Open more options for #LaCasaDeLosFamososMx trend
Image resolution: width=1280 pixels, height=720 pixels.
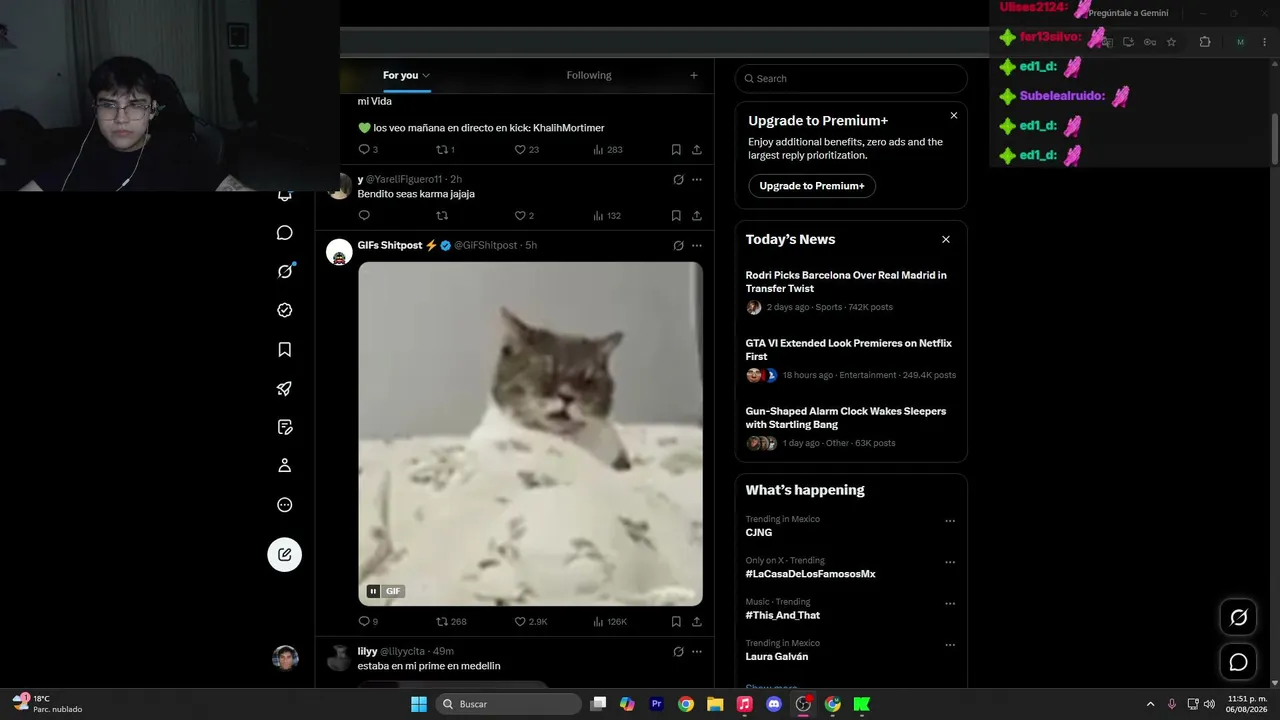[950, 562]
